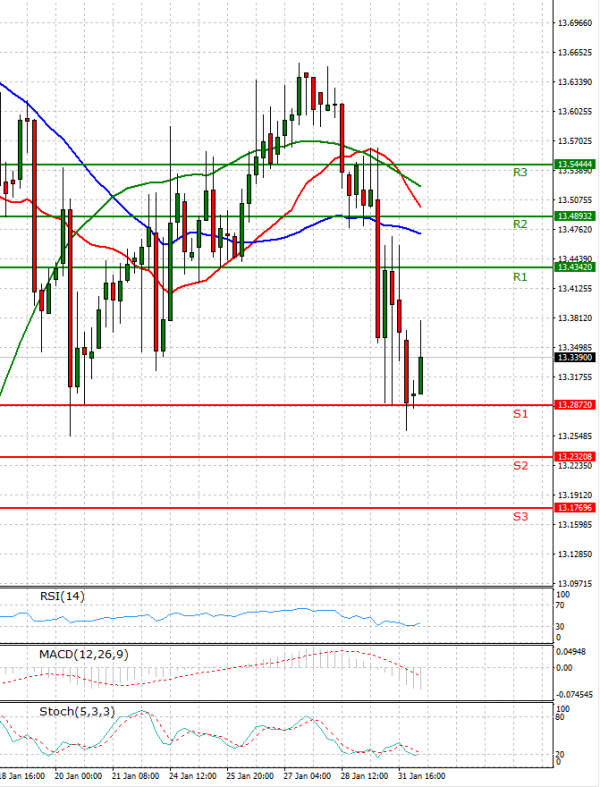Select the S3 label on chart
Image resolution: width=600 pixels, height=787 pixels.
(520, 516)
